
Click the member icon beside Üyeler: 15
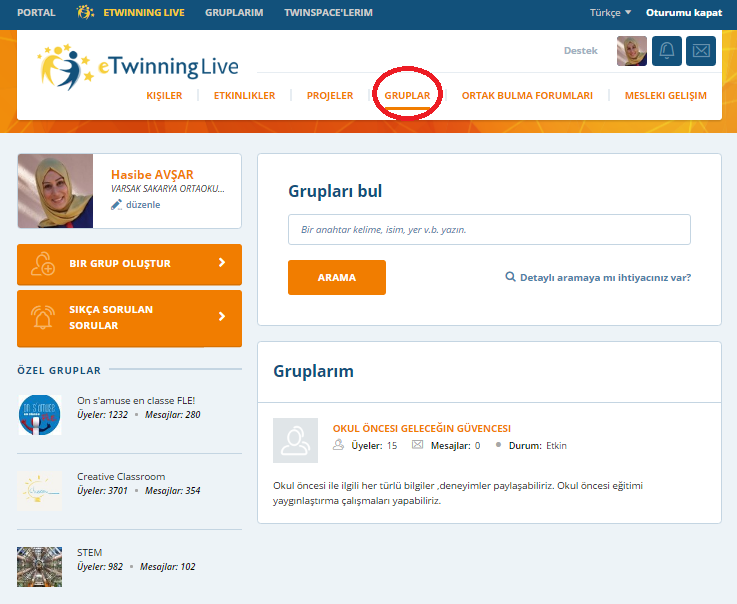[338, 445]
